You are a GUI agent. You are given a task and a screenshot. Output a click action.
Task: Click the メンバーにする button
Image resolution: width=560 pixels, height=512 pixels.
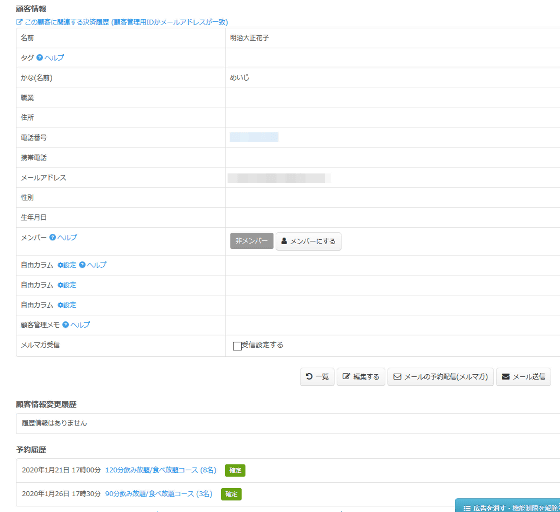[x=309, y=241]
